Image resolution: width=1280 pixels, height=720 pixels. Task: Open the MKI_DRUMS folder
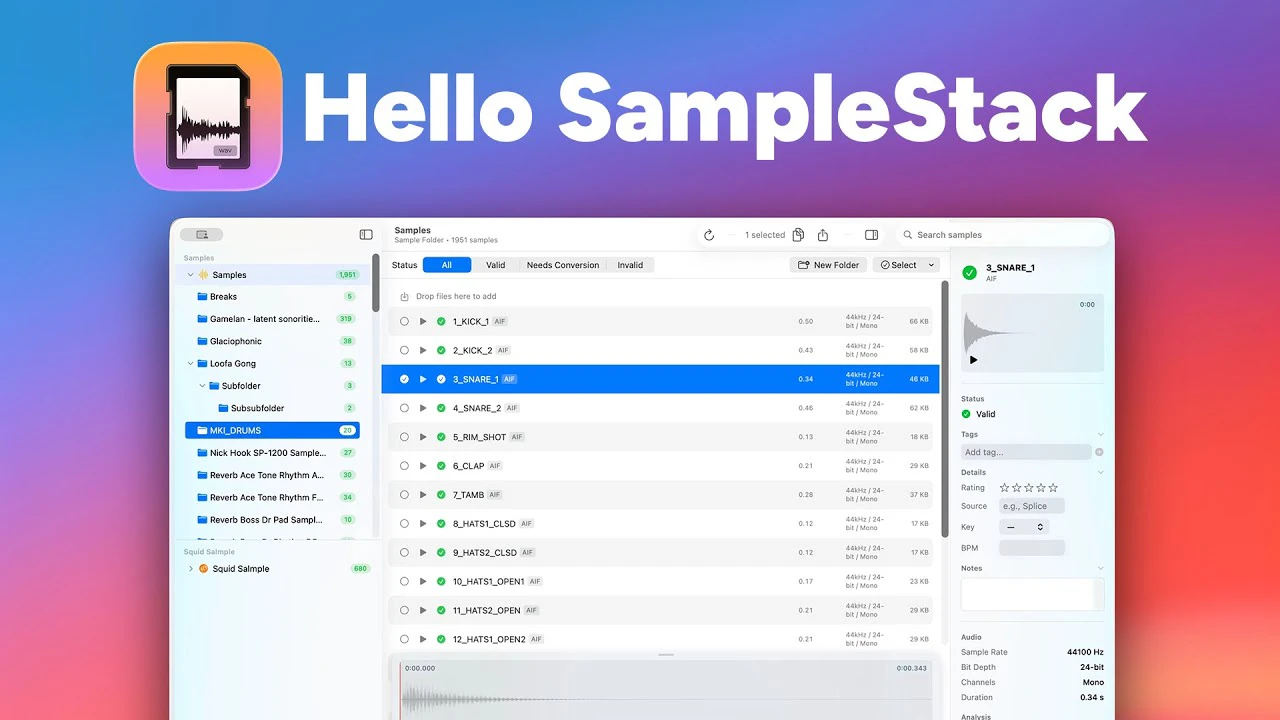pos(272,430)
